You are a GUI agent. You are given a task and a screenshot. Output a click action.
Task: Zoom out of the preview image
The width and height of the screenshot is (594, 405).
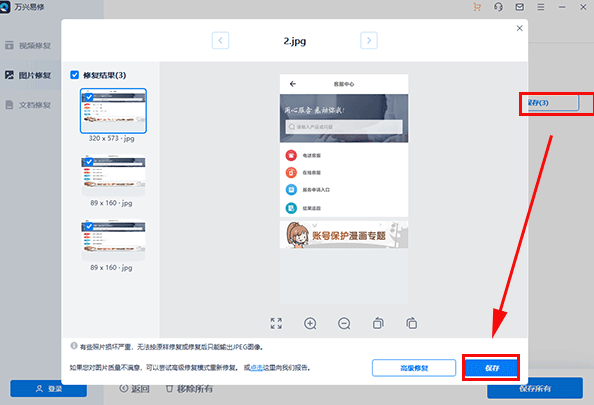click(344, 324)
